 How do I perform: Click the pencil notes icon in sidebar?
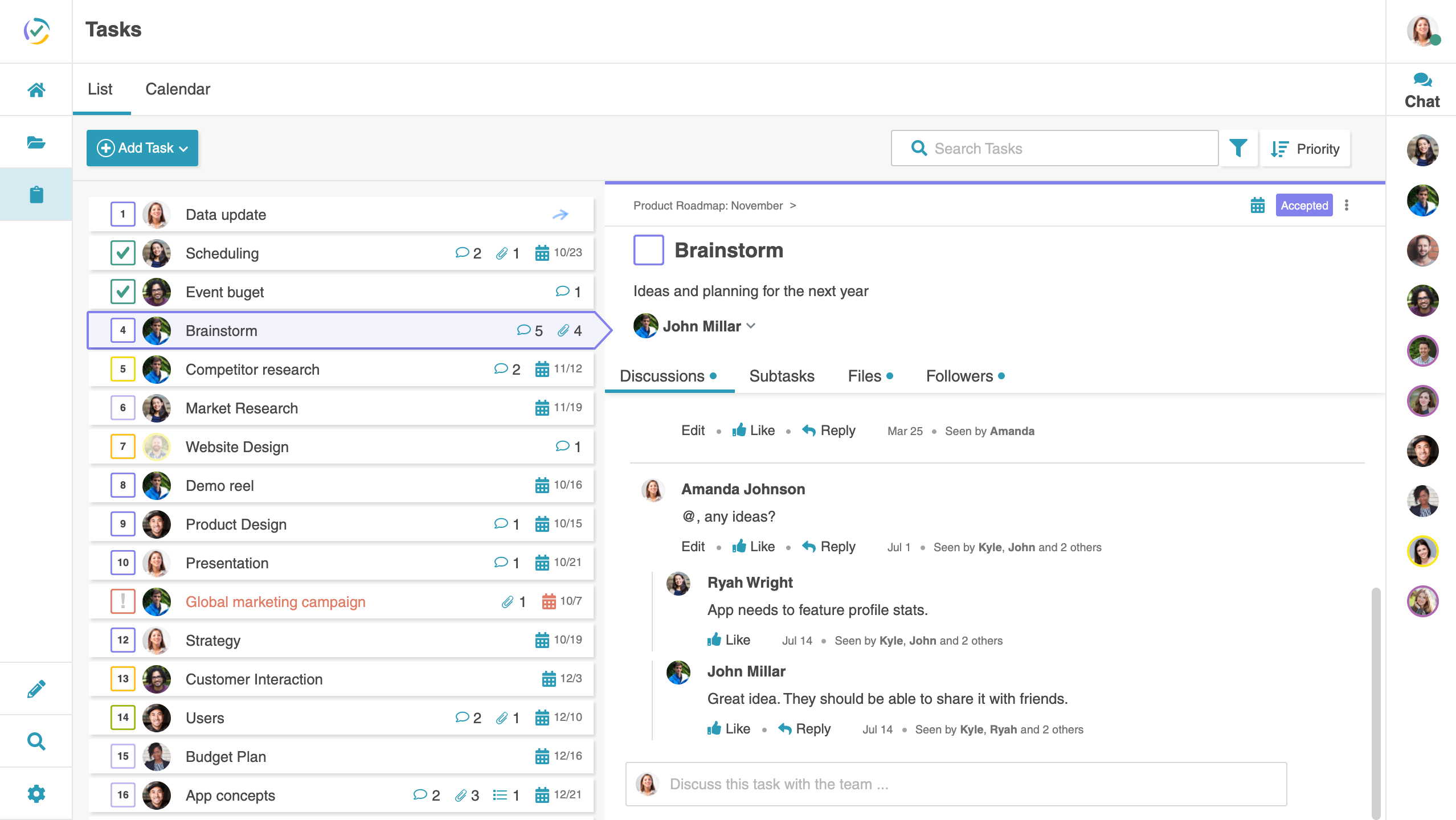(x=36, y=689)
